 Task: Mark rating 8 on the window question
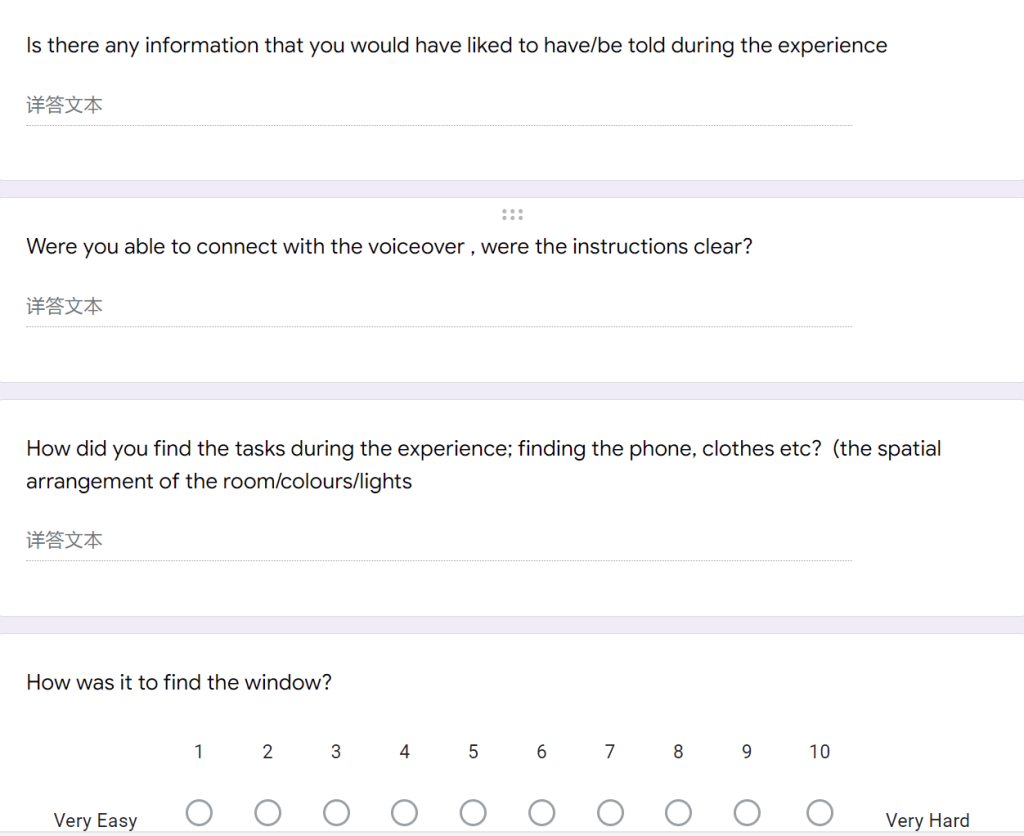(679, 813)
